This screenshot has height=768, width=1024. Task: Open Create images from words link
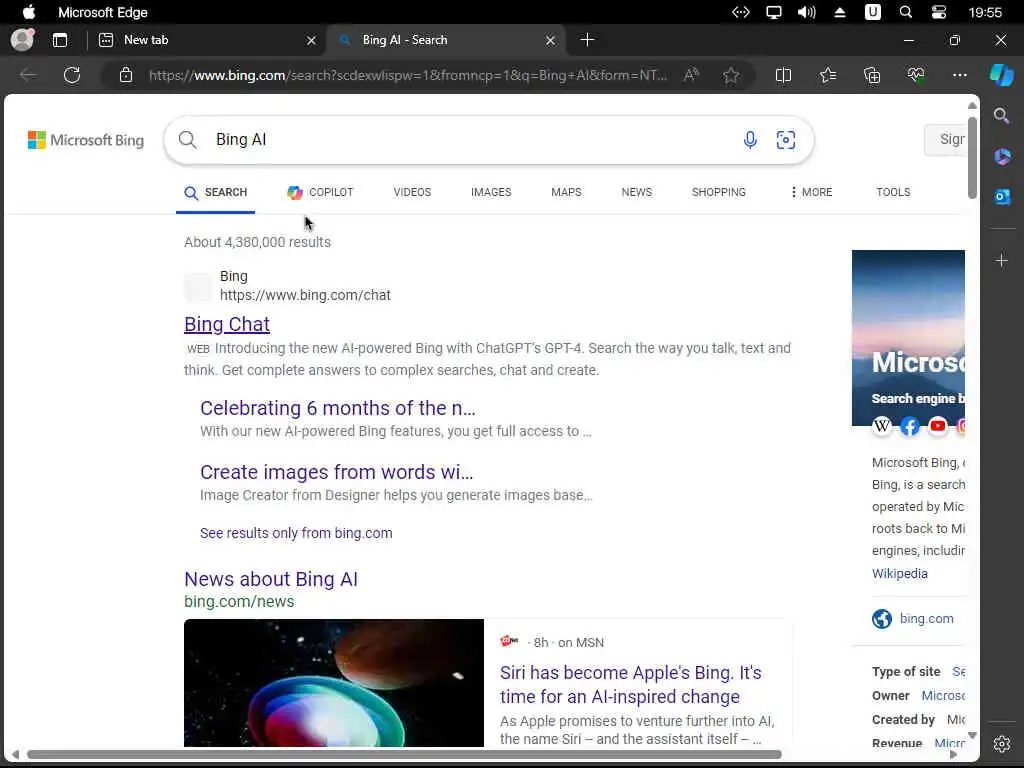(336, 472)
